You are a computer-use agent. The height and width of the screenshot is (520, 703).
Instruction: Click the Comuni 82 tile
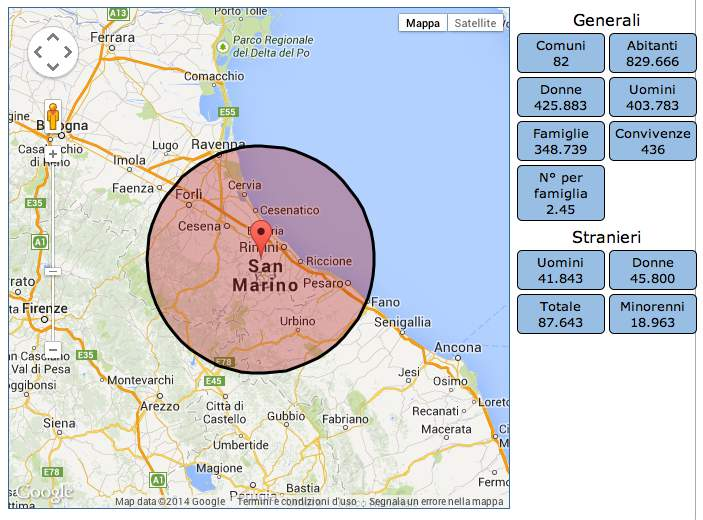coord(561,53)
